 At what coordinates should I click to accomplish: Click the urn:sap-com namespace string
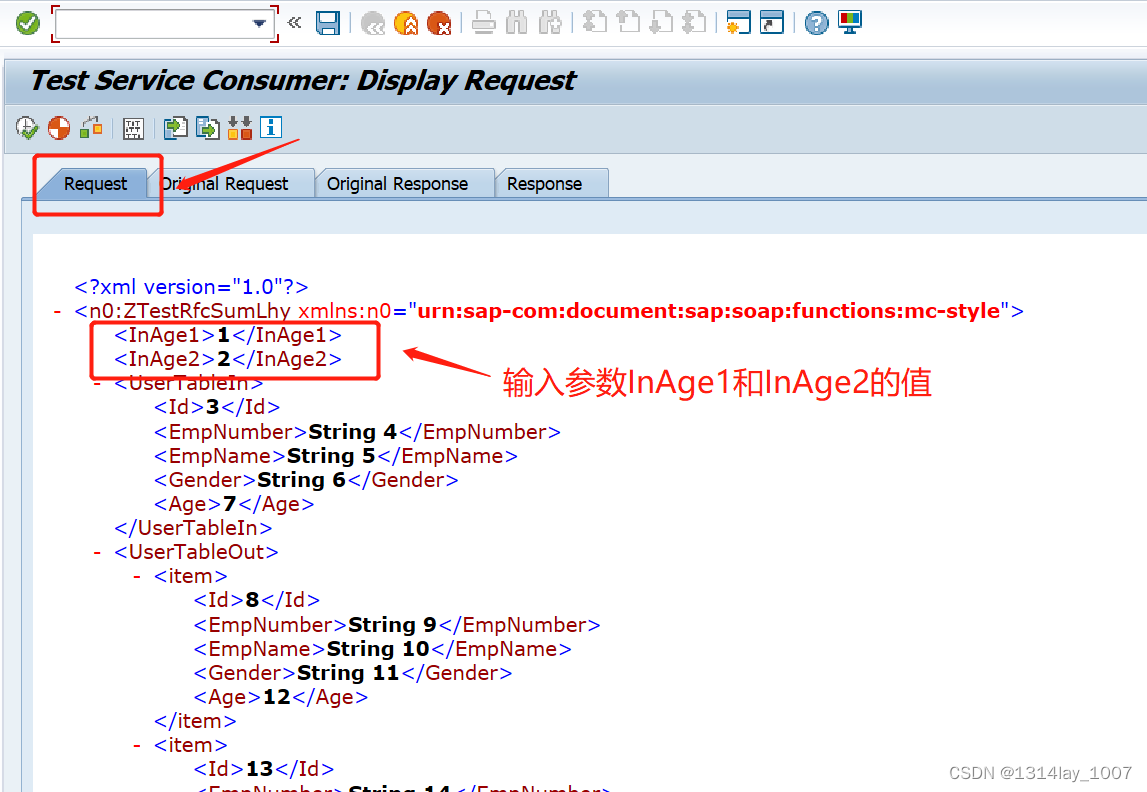708,311
